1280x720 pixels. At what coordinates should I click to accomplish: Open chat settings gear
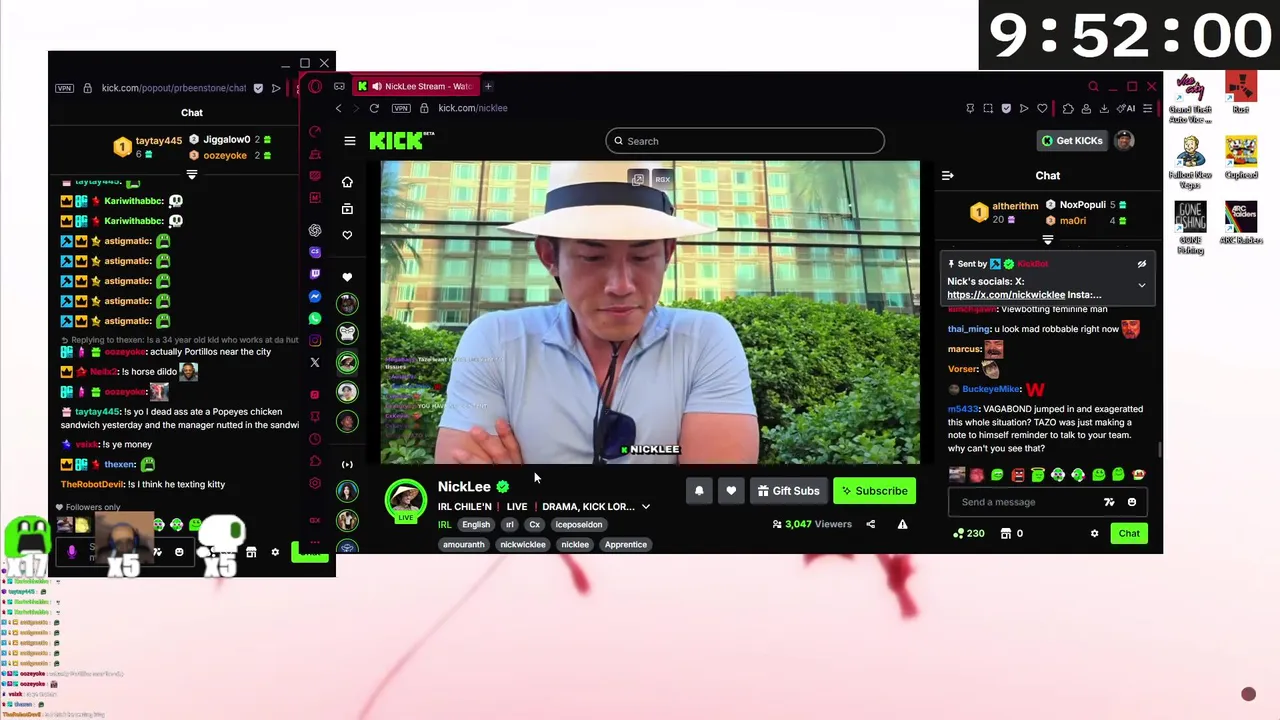pos(1094,534)
